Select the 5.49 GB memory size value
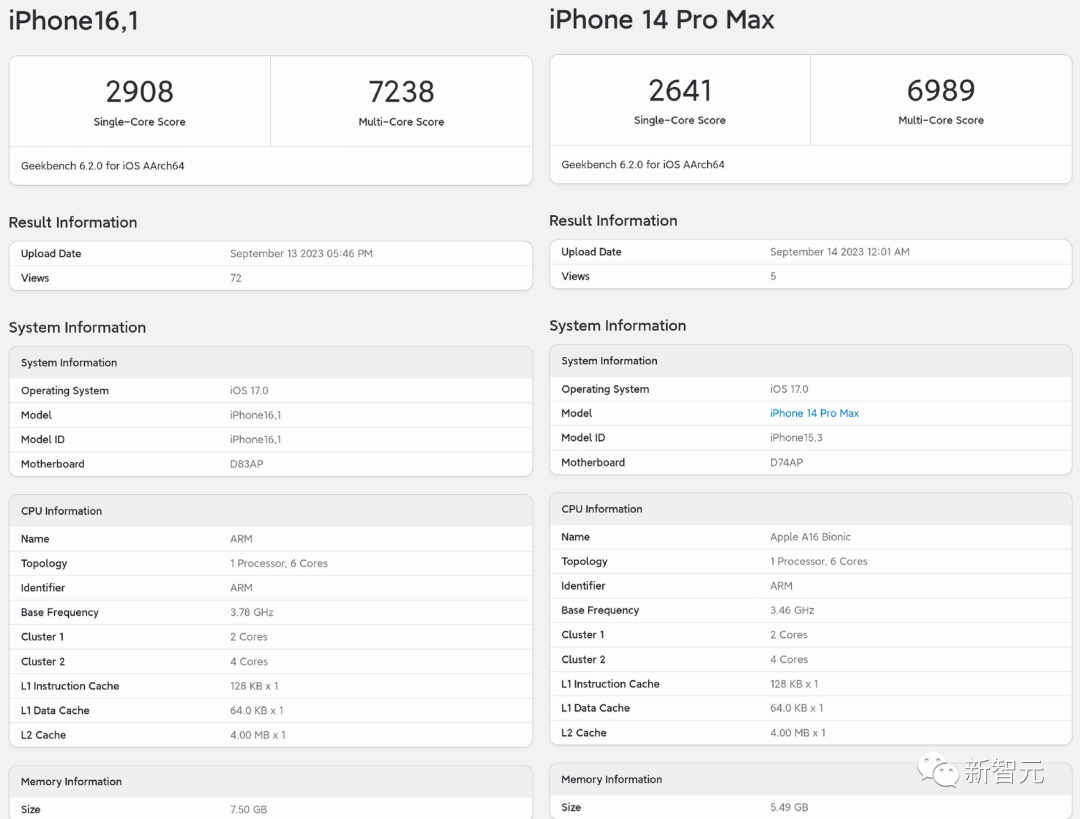The height and width of the screenshot is (819, 1080). (789, 807)
